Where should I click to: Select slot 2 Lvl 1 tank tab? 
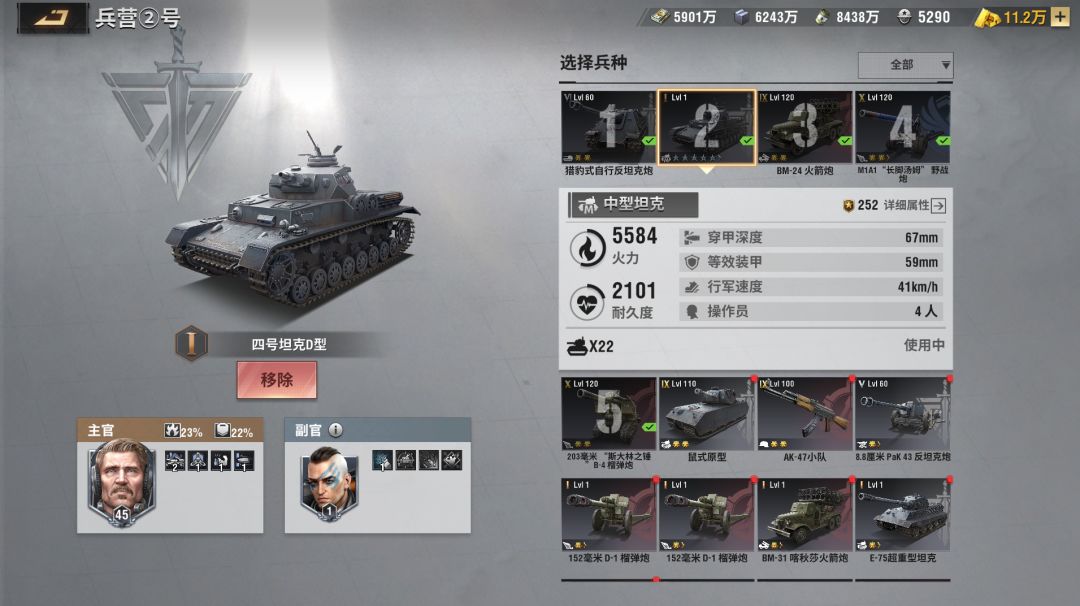(707, 127)
